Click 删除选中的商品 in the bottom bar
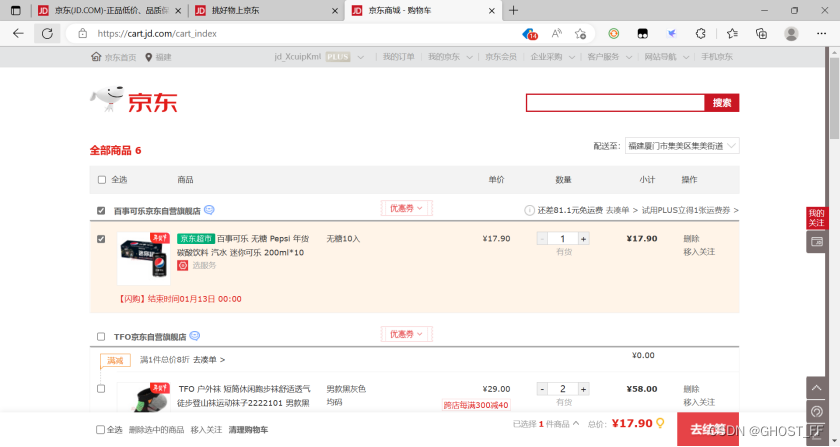 pos(156,430)
